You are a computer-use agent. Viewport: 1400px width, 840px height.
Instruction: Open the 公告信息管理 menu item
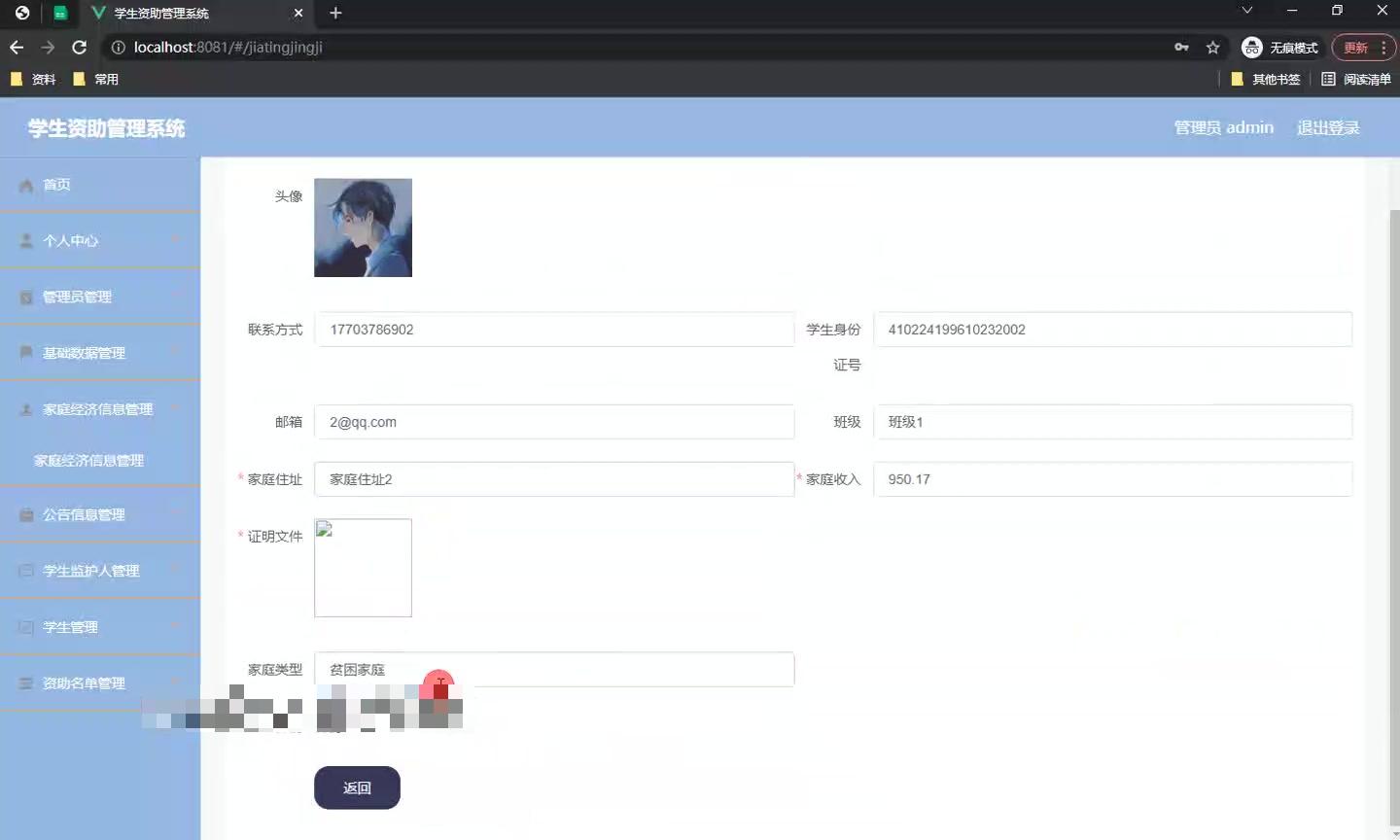(x=100, y=514)
